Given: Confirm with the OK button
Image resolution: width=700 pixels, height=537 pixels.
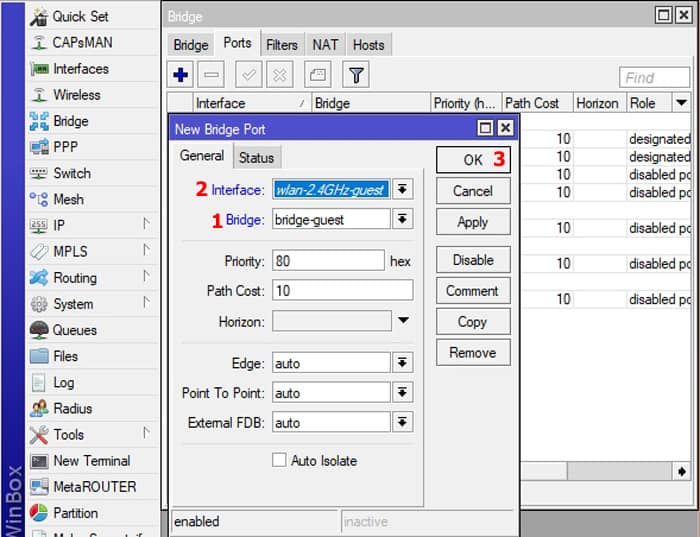Looking at the screenshot, I should pos(473,160).
